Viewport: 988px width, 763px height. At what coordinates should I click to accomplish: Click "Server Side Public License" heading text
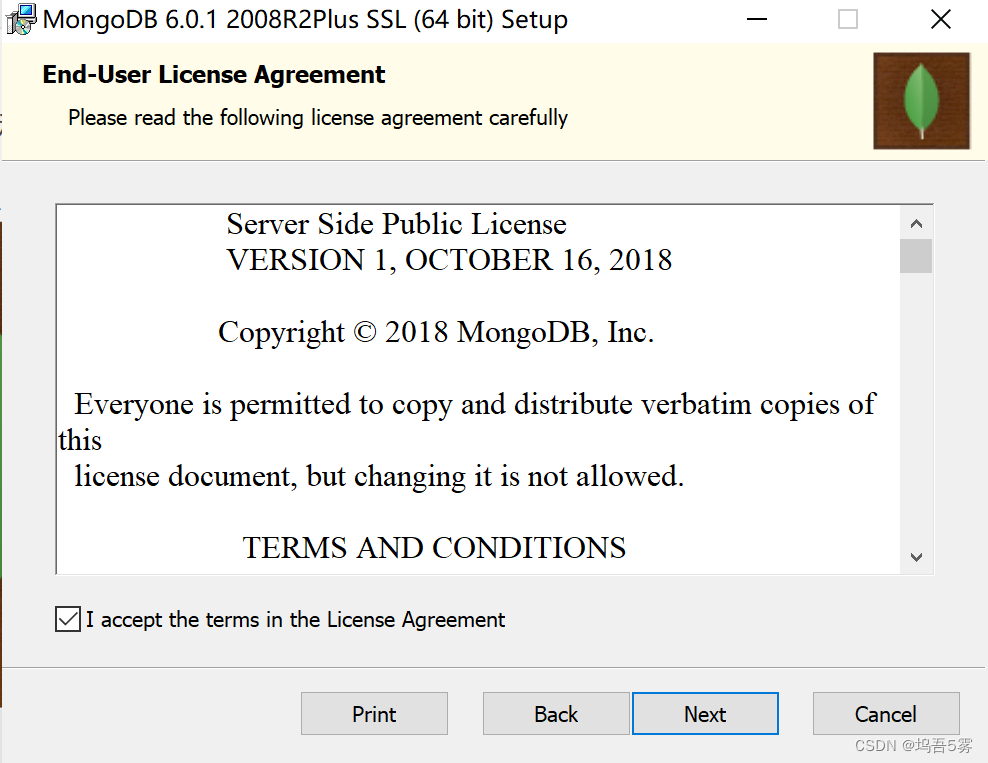pos(396,224)
